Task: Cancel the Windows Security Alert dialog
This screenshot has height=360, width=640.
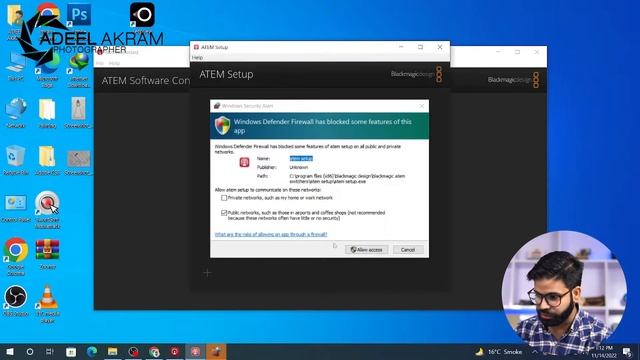Action: (x=408, y=249)
